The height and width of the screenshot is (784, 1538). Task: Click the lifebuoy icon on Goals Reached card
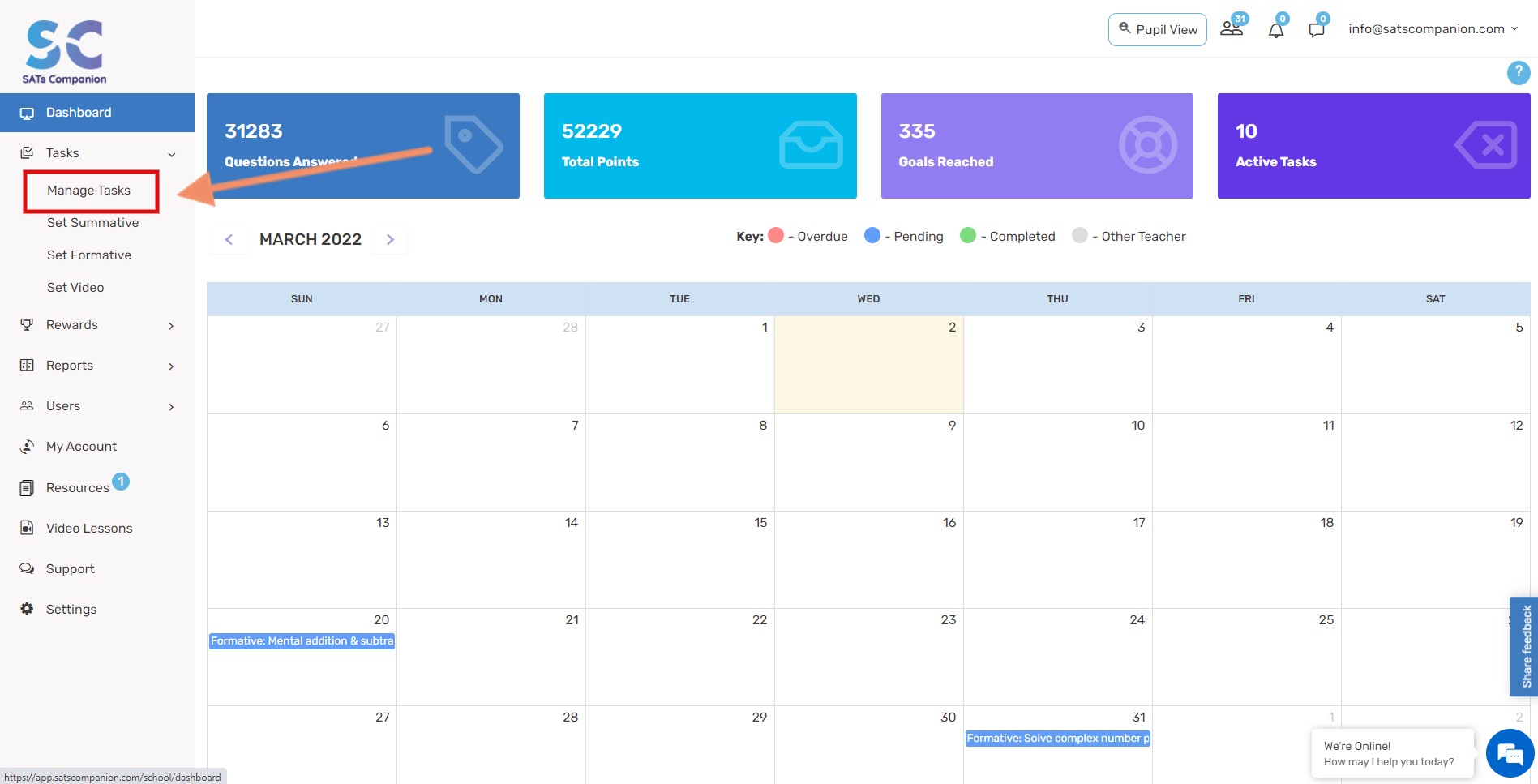click(x=1148, y=145)
